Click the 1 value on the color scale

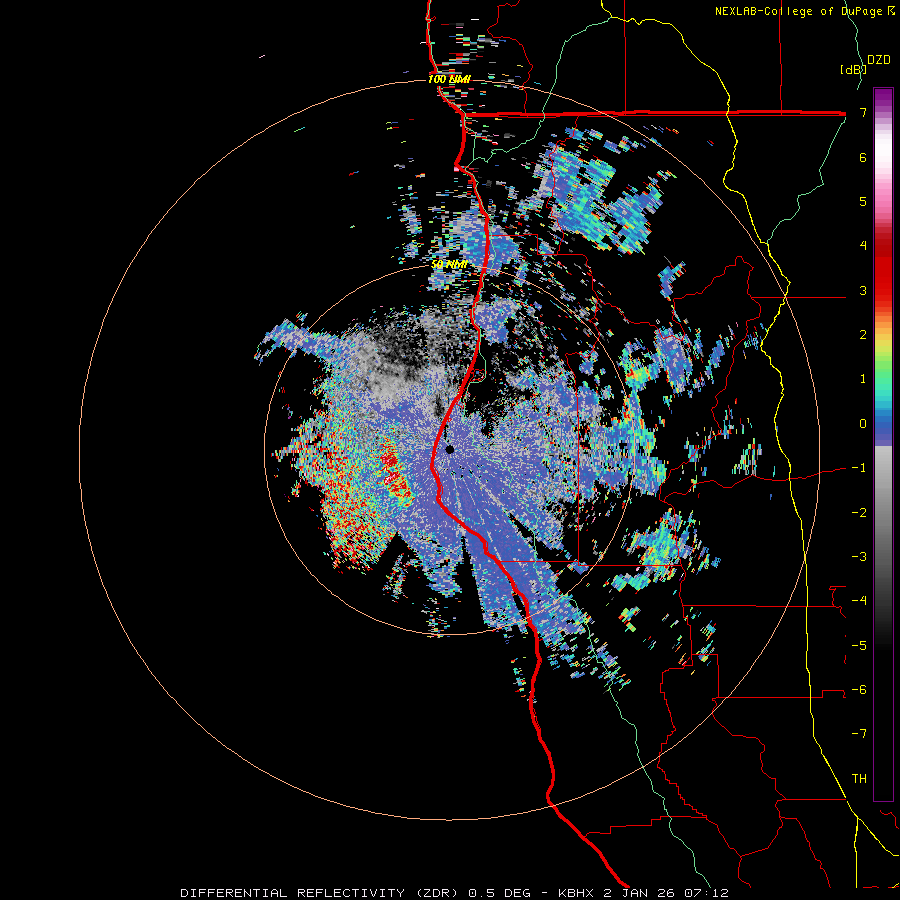(x=863, y=379)
